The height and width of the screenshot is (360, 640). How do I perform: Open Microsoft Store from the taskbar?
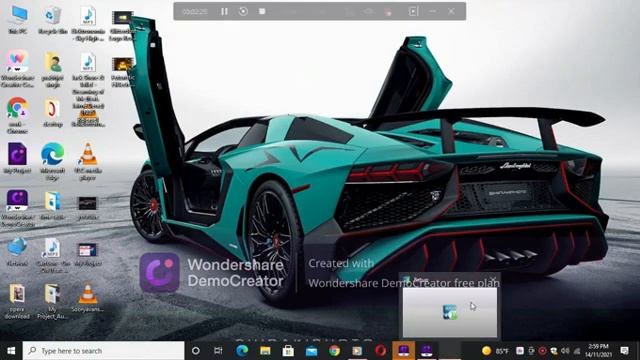point(288,351)
